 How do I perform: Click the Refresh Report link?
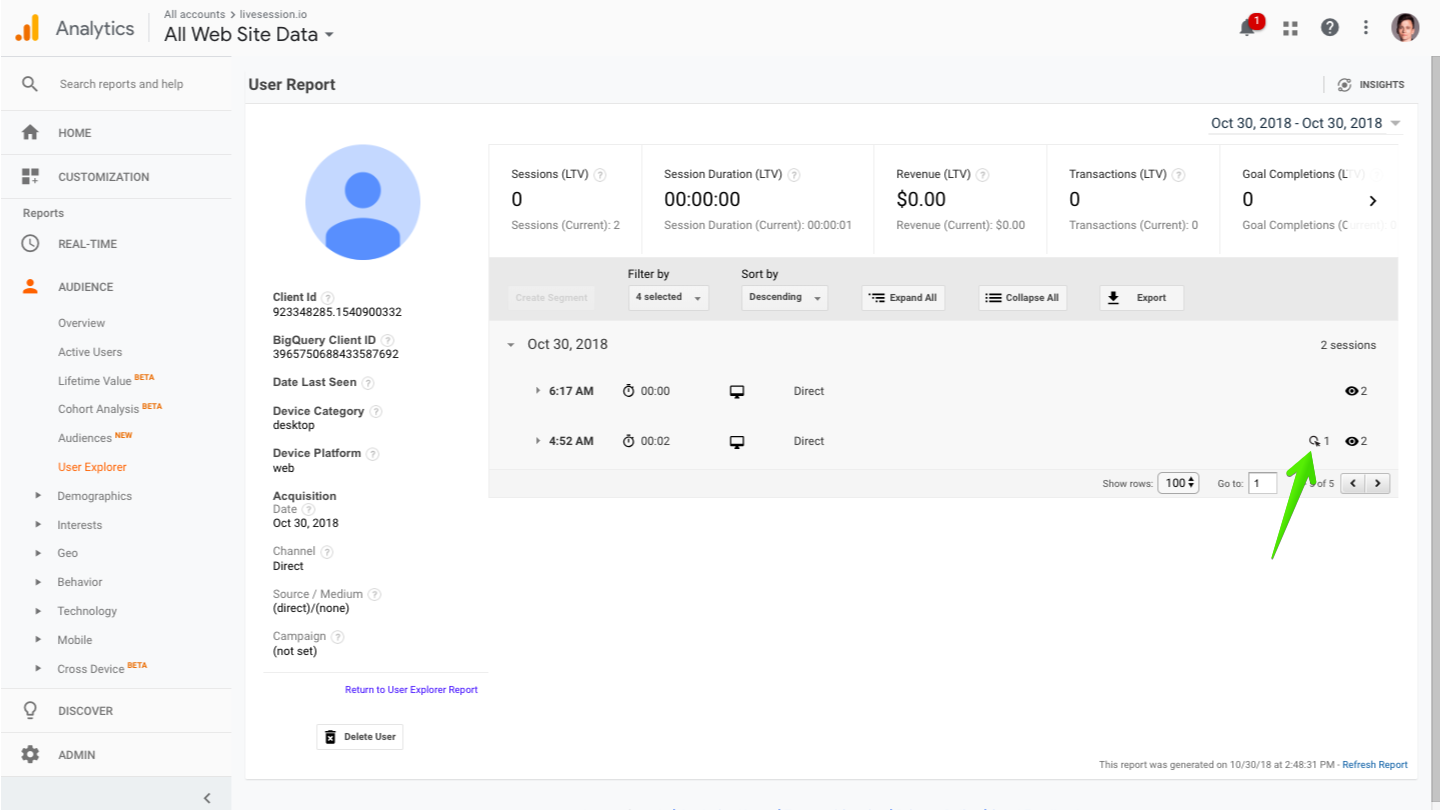(1374, 764)
